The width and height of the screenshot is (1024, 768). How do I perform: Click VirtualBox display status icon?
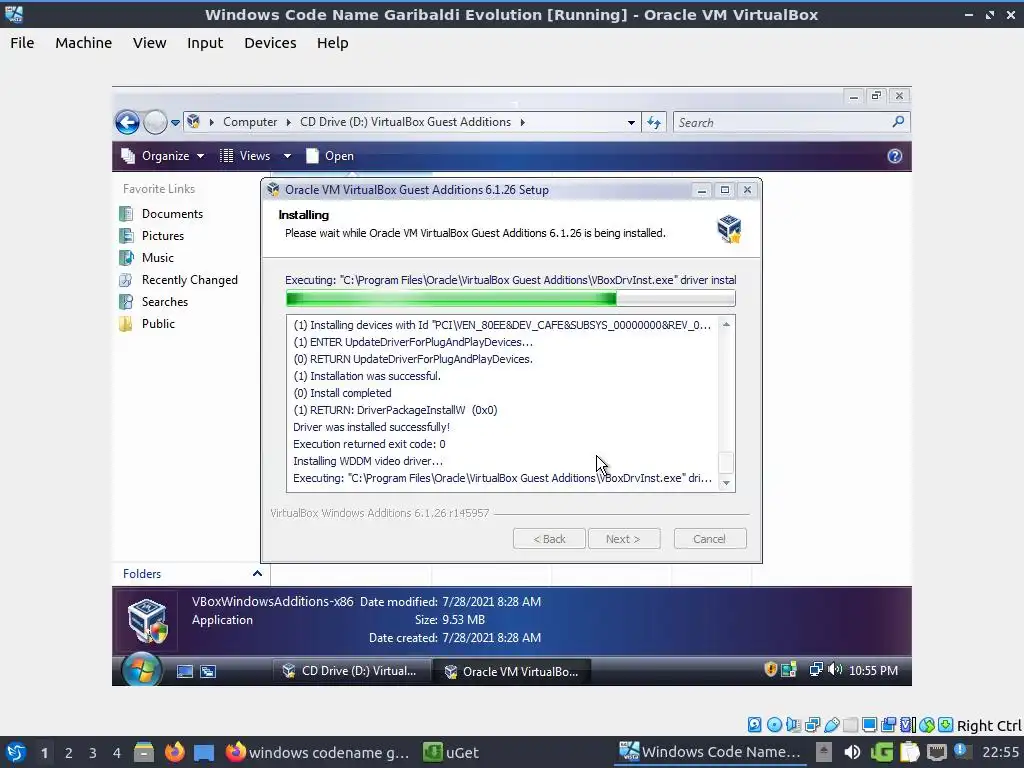point(869,725)
